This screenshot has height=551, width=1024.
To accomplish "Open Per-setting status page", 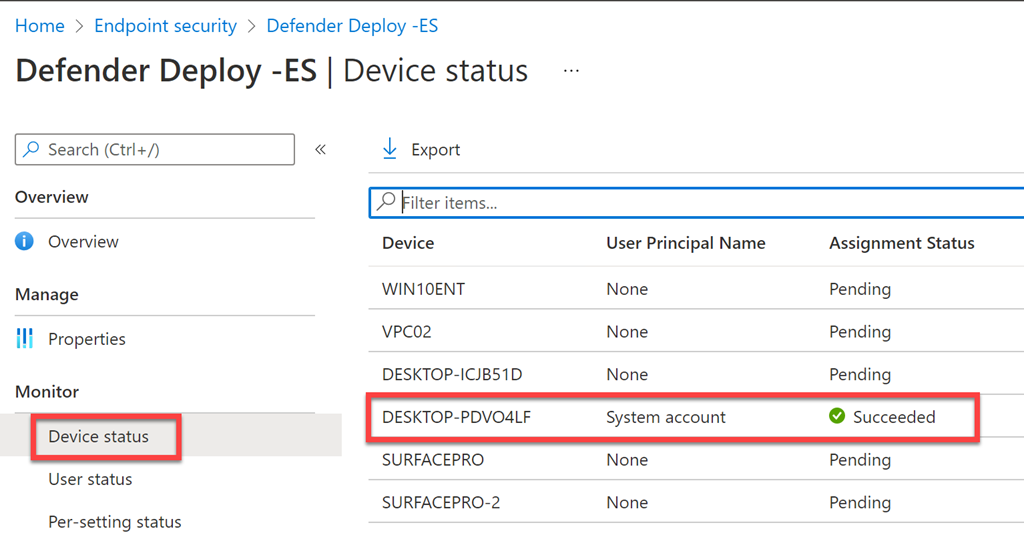I will 115,522.
